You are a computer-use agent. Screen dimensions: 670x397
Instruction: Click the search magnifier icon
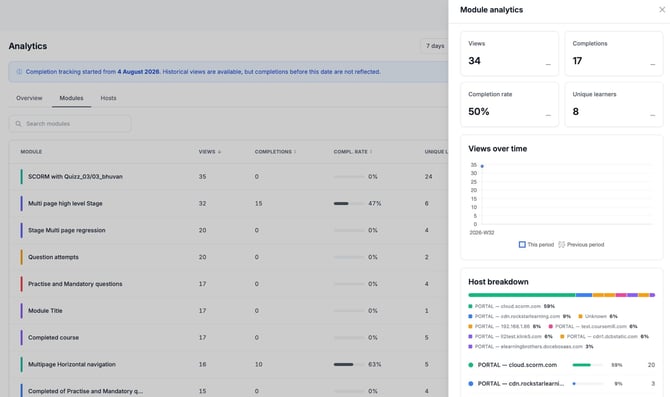pos(18,124)
